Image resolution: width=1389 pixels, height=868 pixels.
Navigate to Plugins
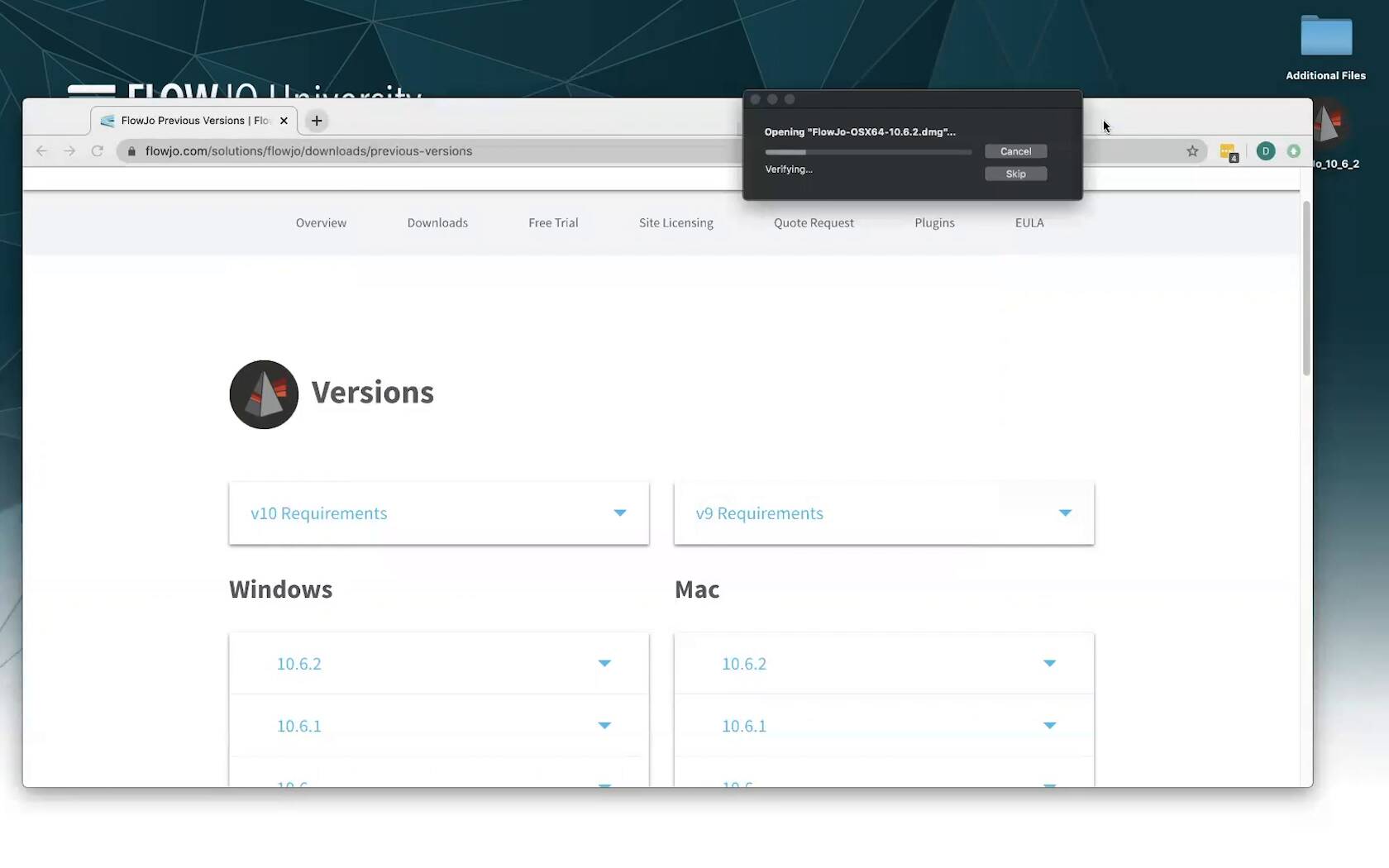coord(934,223)
